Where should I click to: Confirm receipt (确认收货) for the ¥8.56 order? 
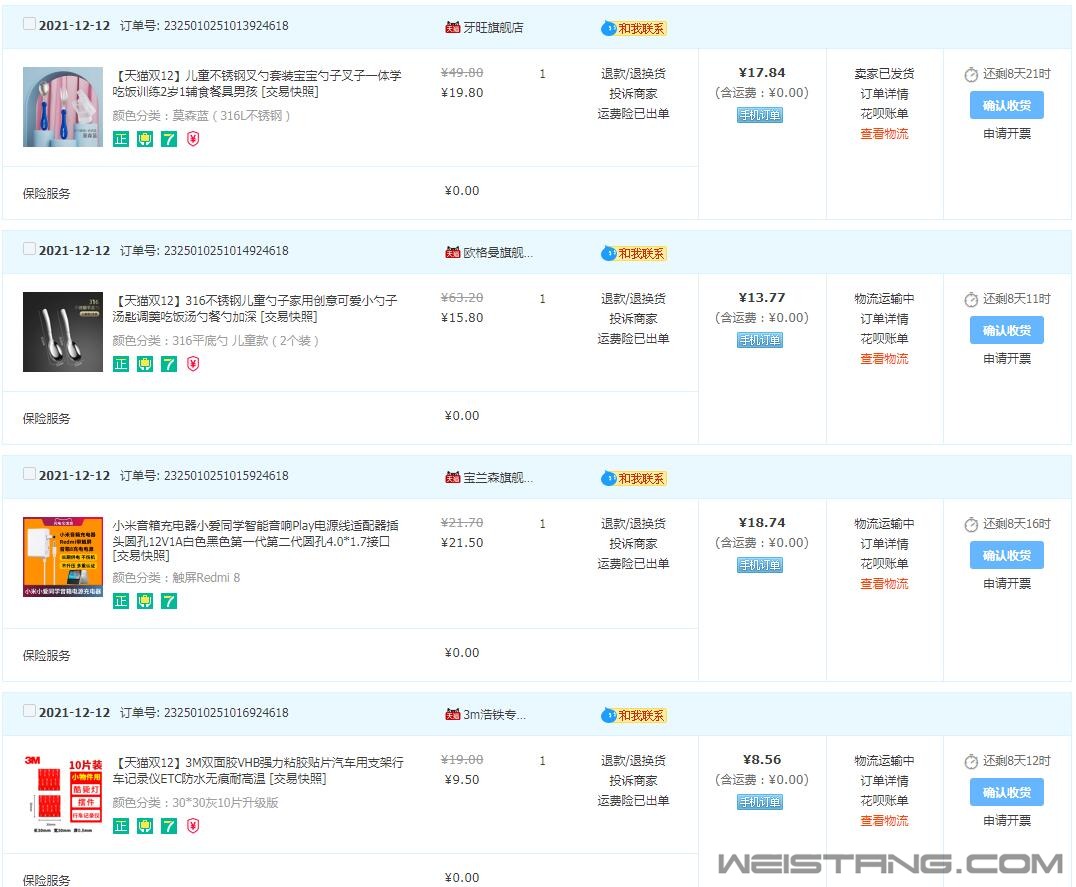(x=1007, y=792)
